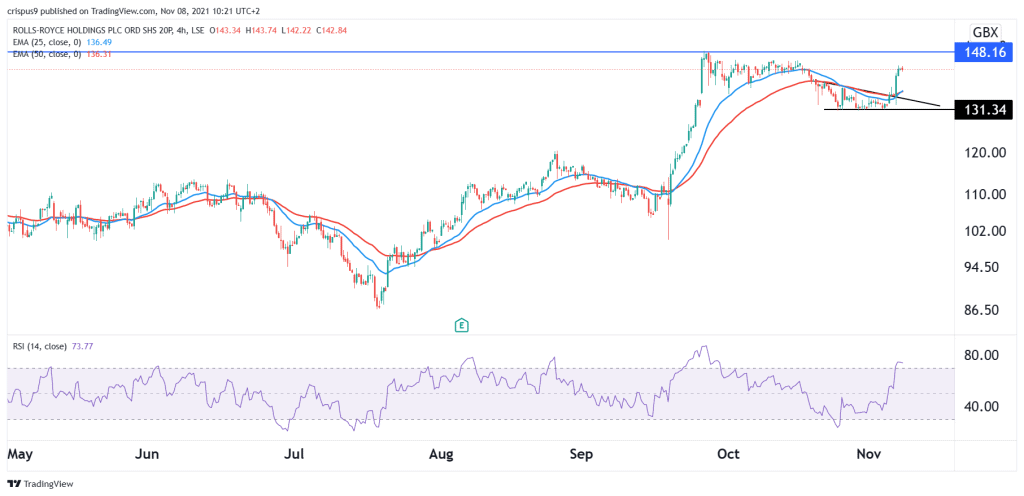
Task: Click the RSI value 73.77
Action: pos(81,347)
